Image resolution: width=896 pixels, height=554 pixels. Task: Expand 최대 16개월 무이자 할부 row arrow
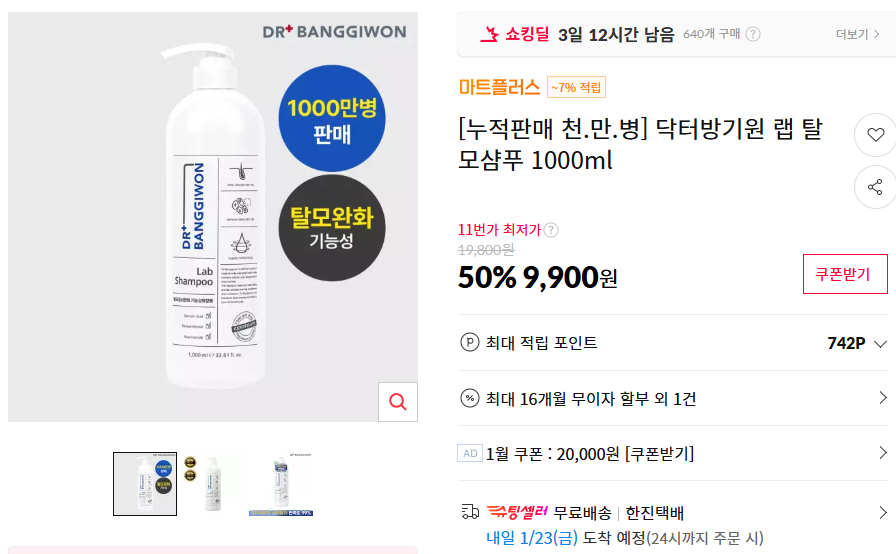883,398
